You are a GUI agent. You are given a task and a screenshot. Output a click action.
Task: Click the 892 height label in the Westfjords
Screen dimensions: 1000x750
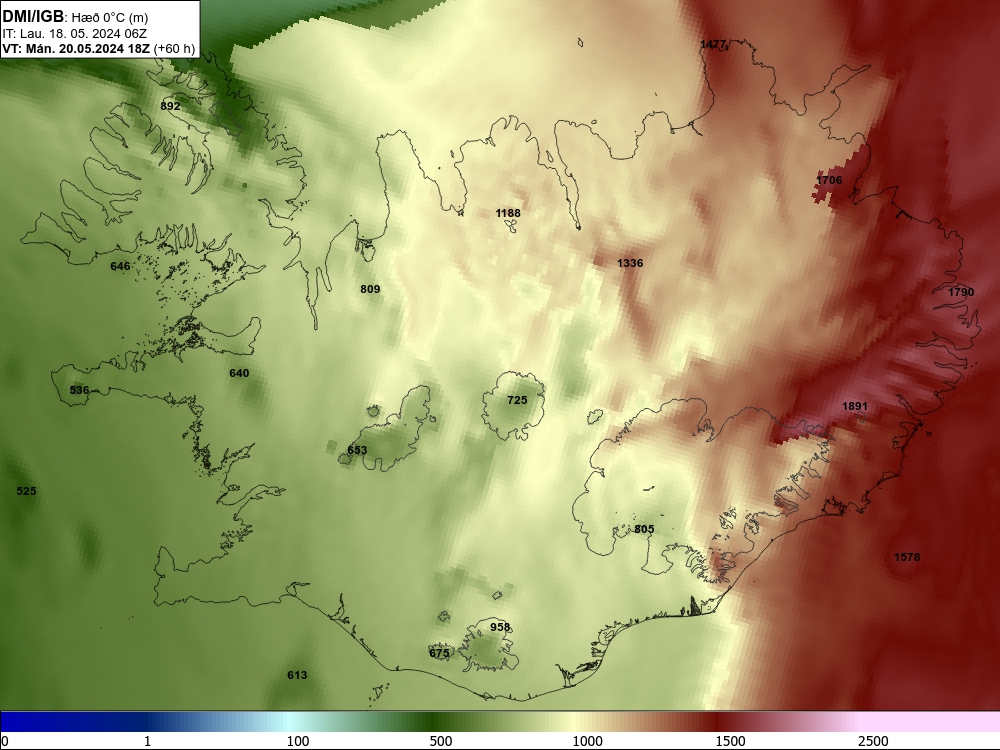(170, 106)
